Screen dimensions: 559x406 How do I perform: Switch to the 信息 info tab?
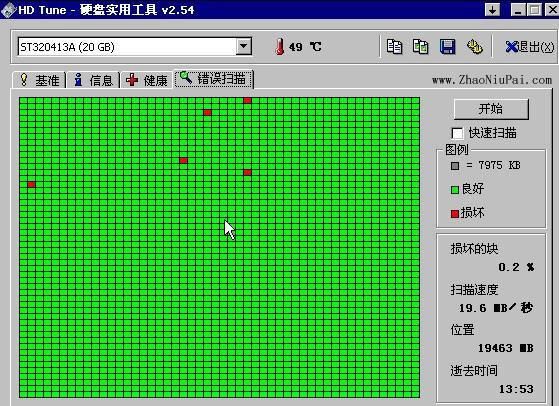[93, 79]
